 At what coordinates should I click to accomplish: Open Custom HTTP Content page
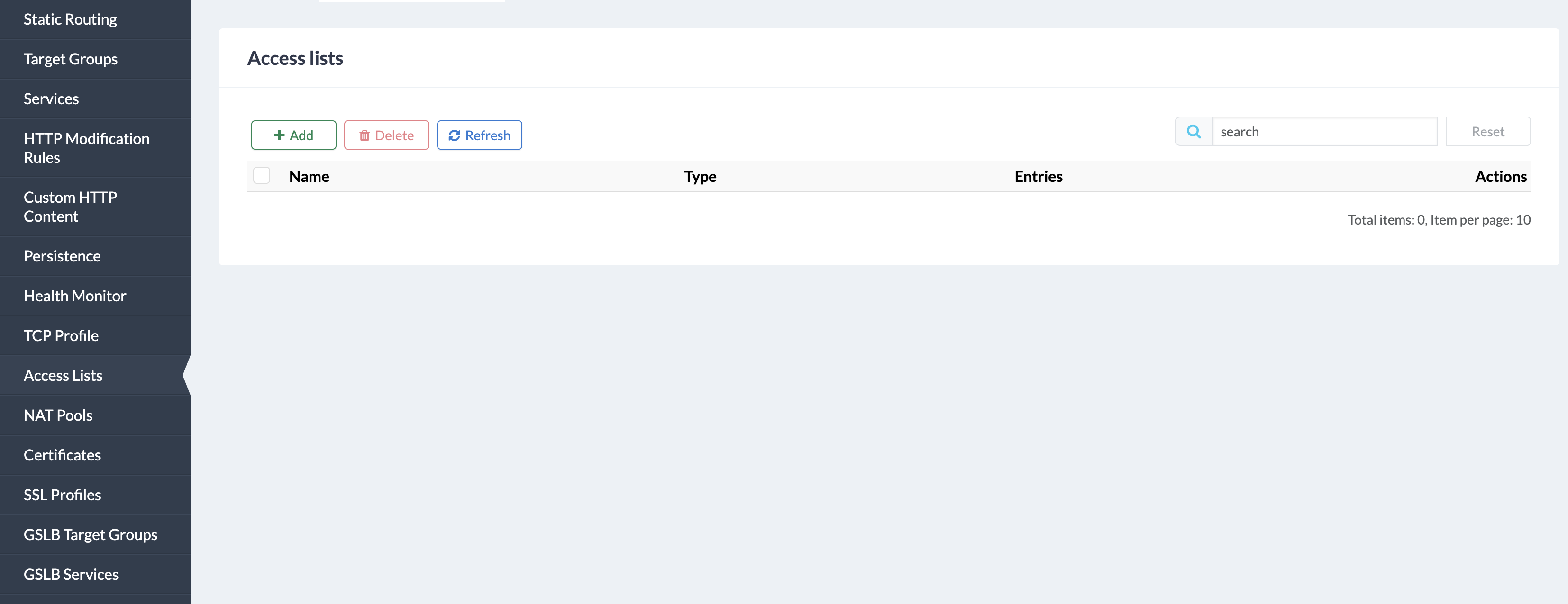coord(70,207)
